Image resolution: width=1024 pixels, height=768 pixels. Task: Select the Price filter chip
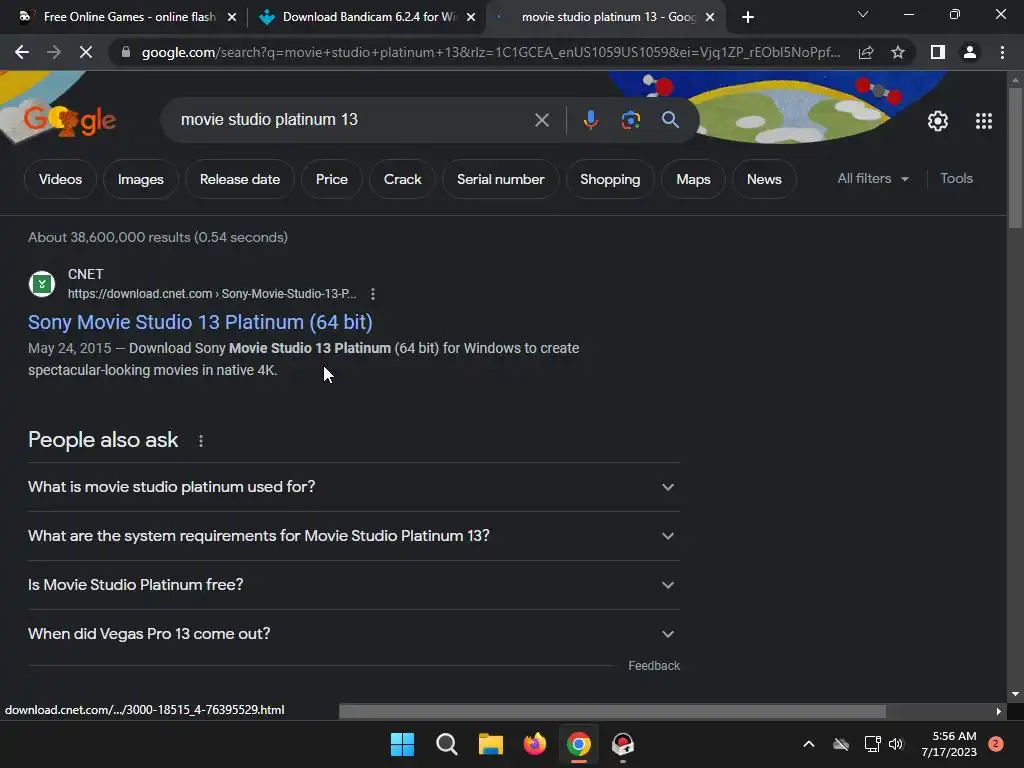(x=332, y=180)
